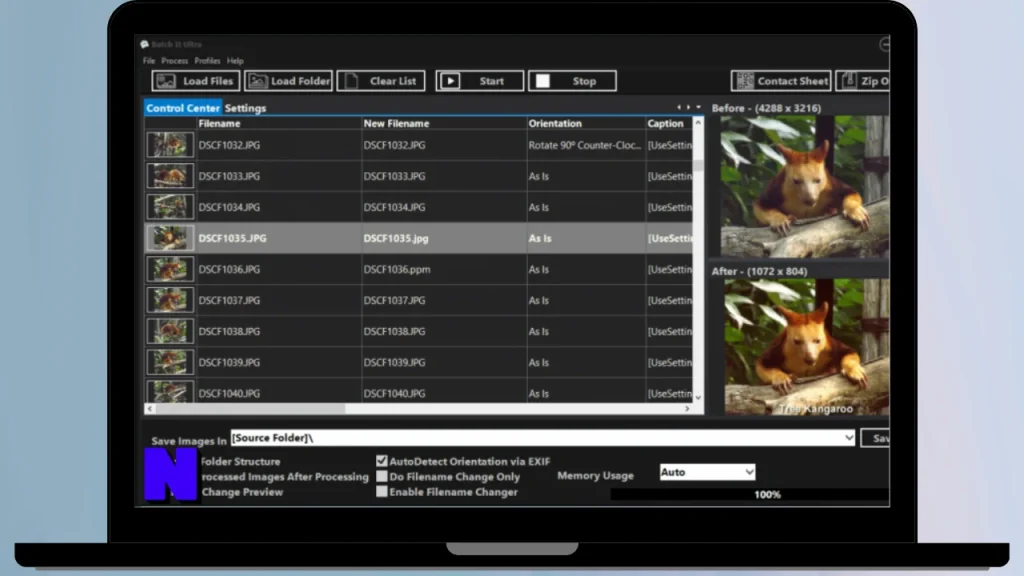Enable the Filename Changer checkbox

pyautogui.click(x=382, y=492)
